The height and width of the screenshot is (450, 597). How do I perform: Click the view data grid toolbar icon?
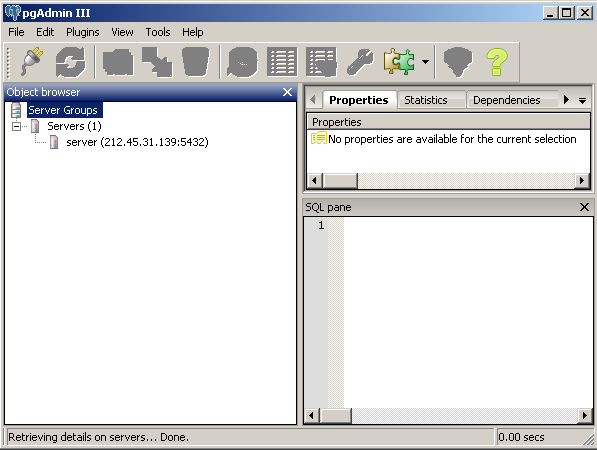[282, 62]
